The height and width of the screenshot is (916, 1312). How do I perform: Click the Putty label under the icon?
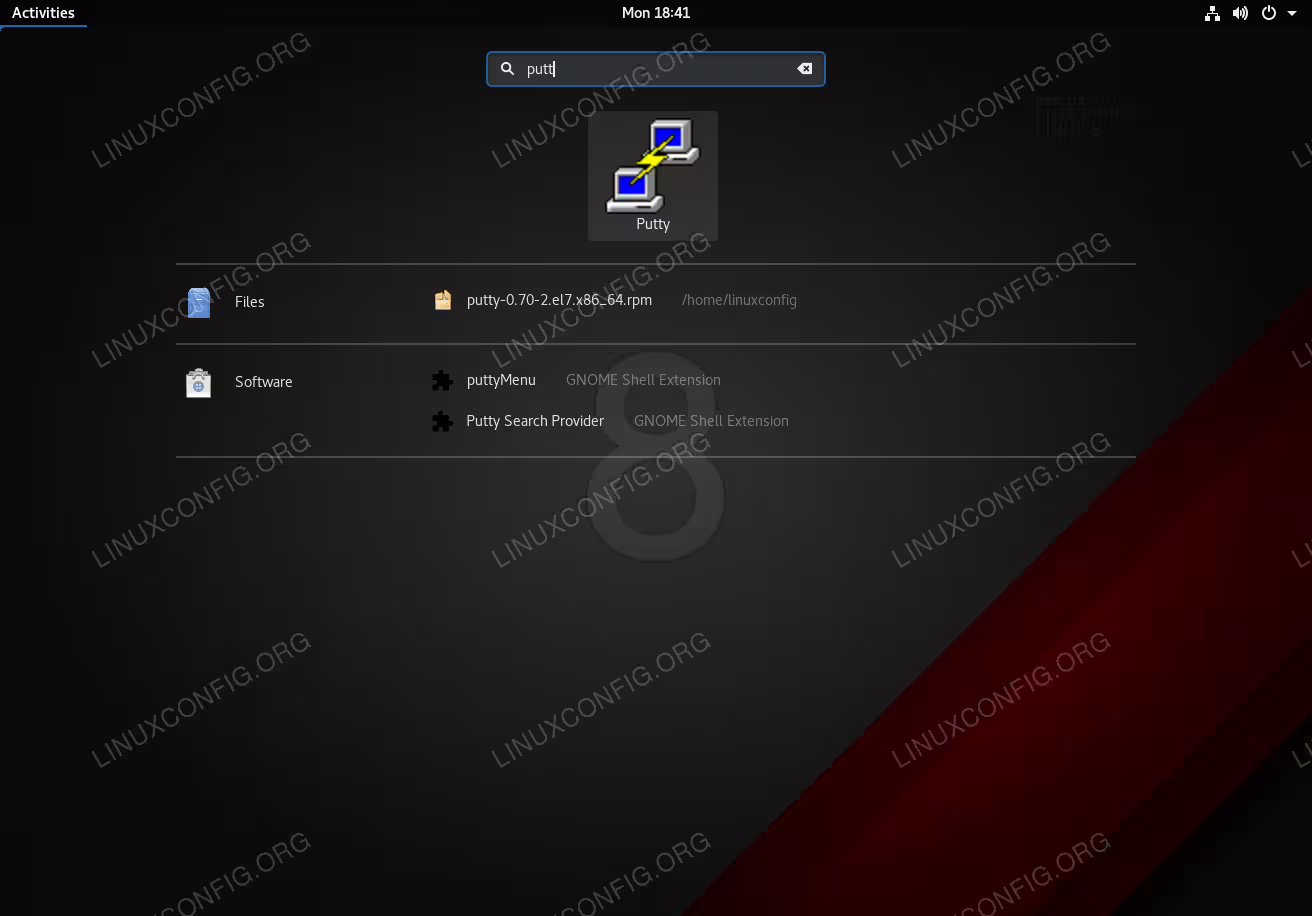click(x=653, y=224)
